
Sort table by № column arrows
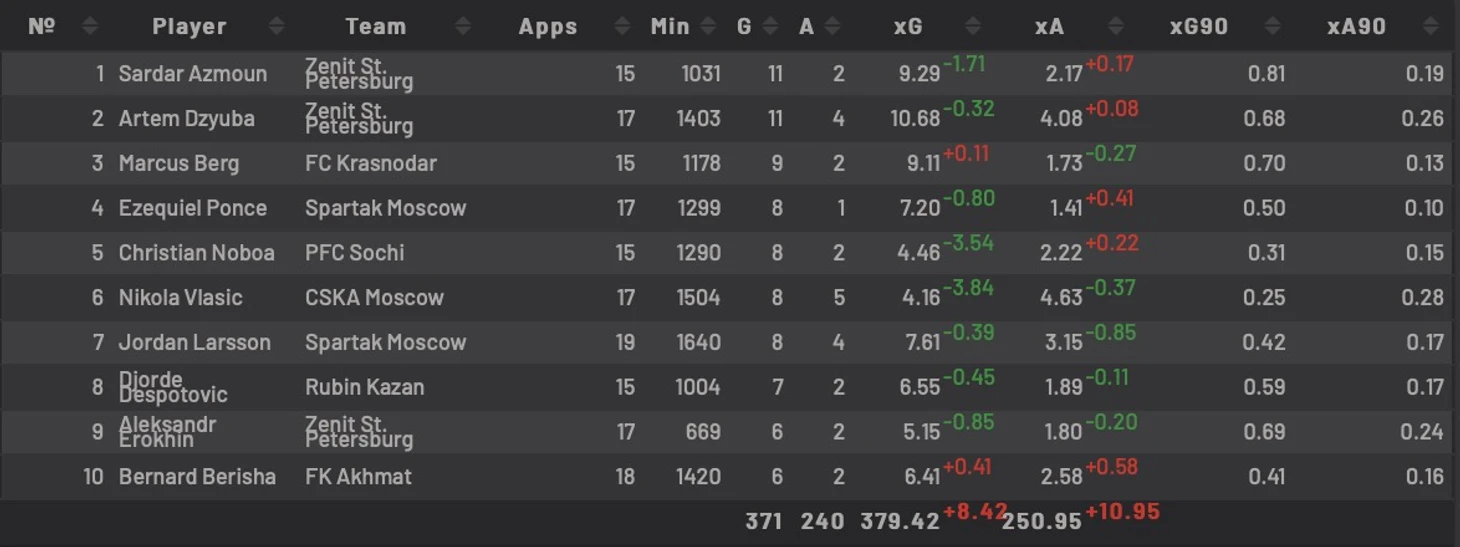[x=89, y=27]
